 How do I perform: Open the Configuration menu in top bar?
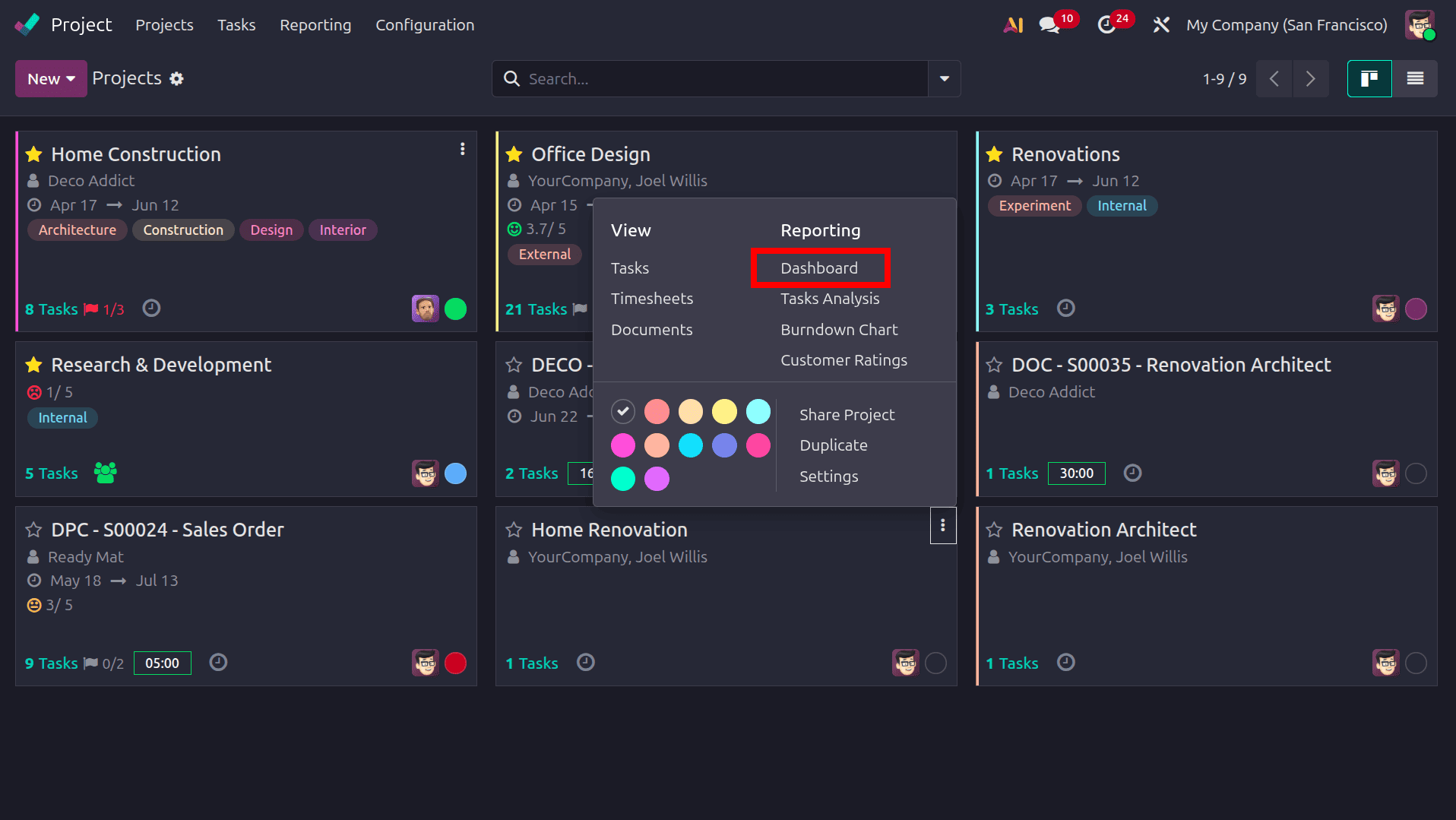pyautogui.click(x=425, y=25)
